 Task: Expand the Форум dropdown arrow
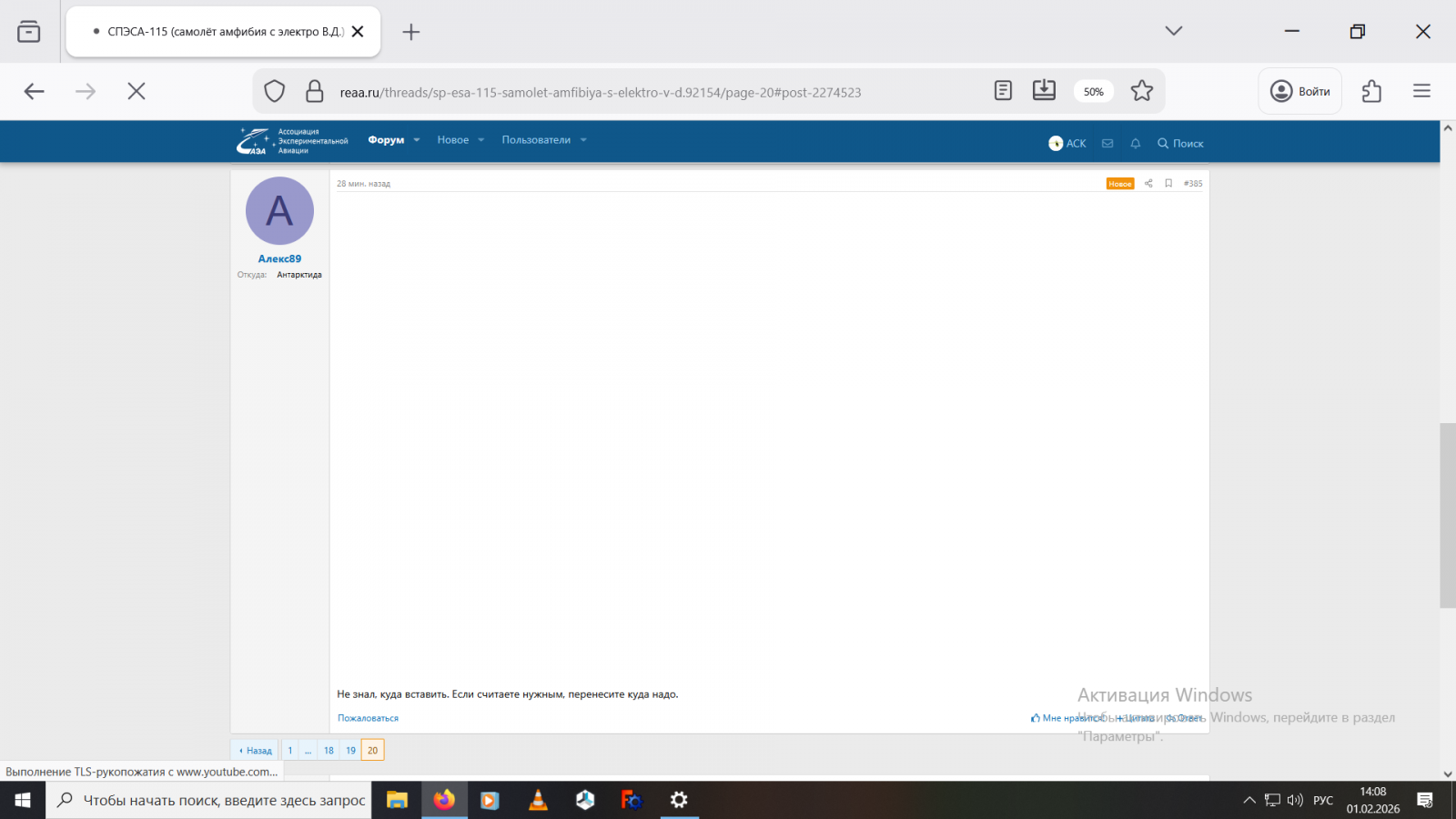(417, 140)
